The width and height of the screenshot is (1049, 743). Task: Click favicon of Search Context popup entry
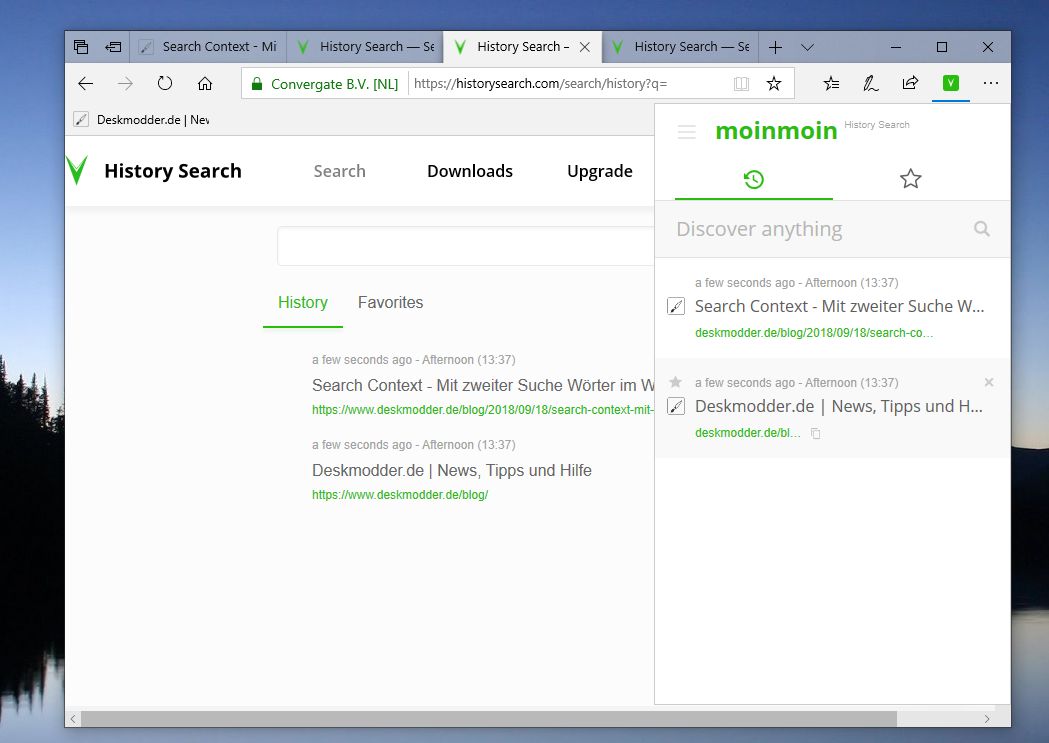pyautogui.click(x=676, y=306)
